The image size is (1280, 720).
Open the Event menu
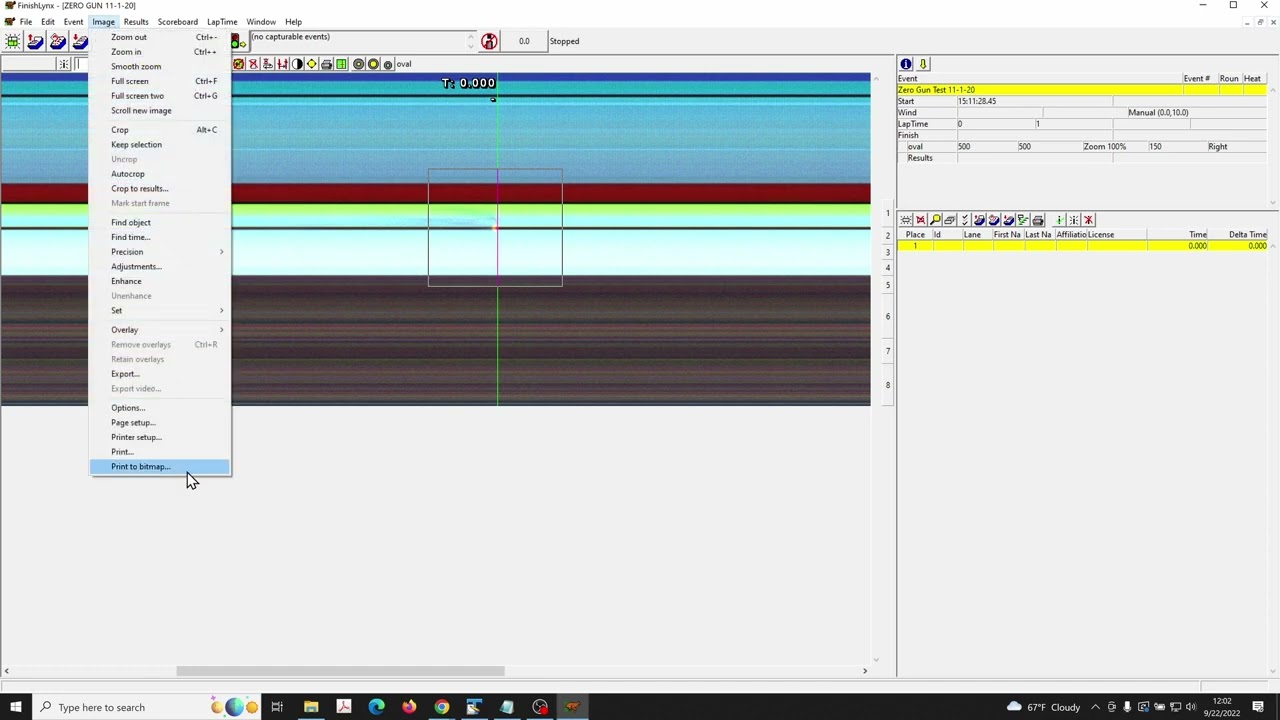pos(73,22)
